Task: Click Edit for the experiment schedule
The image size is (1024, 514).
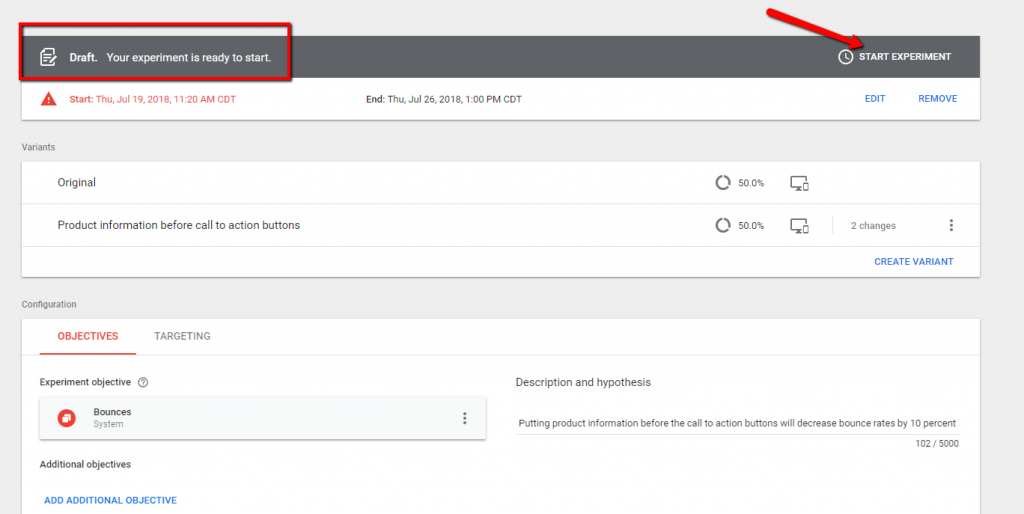Action: [875, 99]
